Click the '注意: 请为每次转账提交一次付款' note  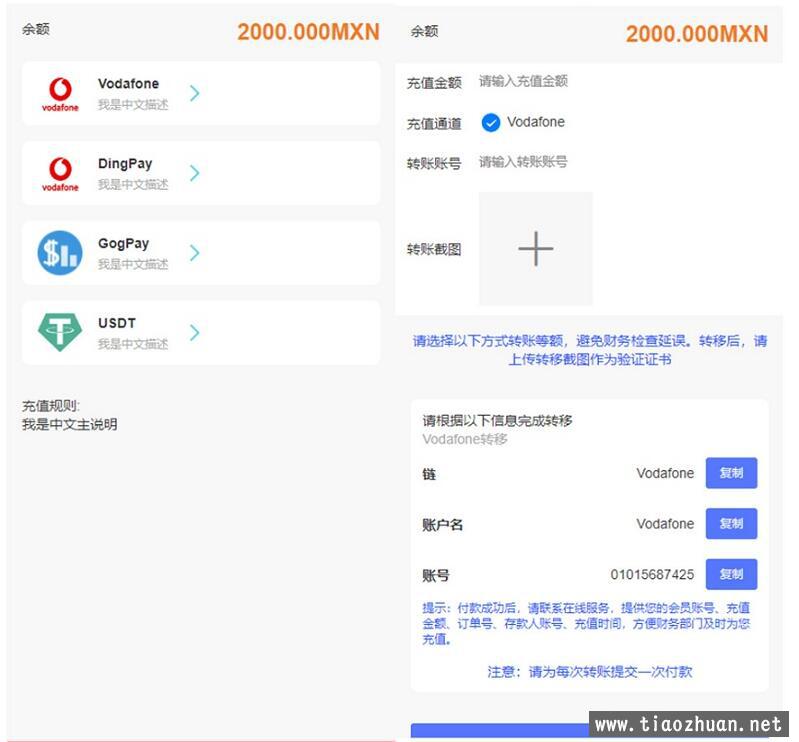tap(590, 672)
